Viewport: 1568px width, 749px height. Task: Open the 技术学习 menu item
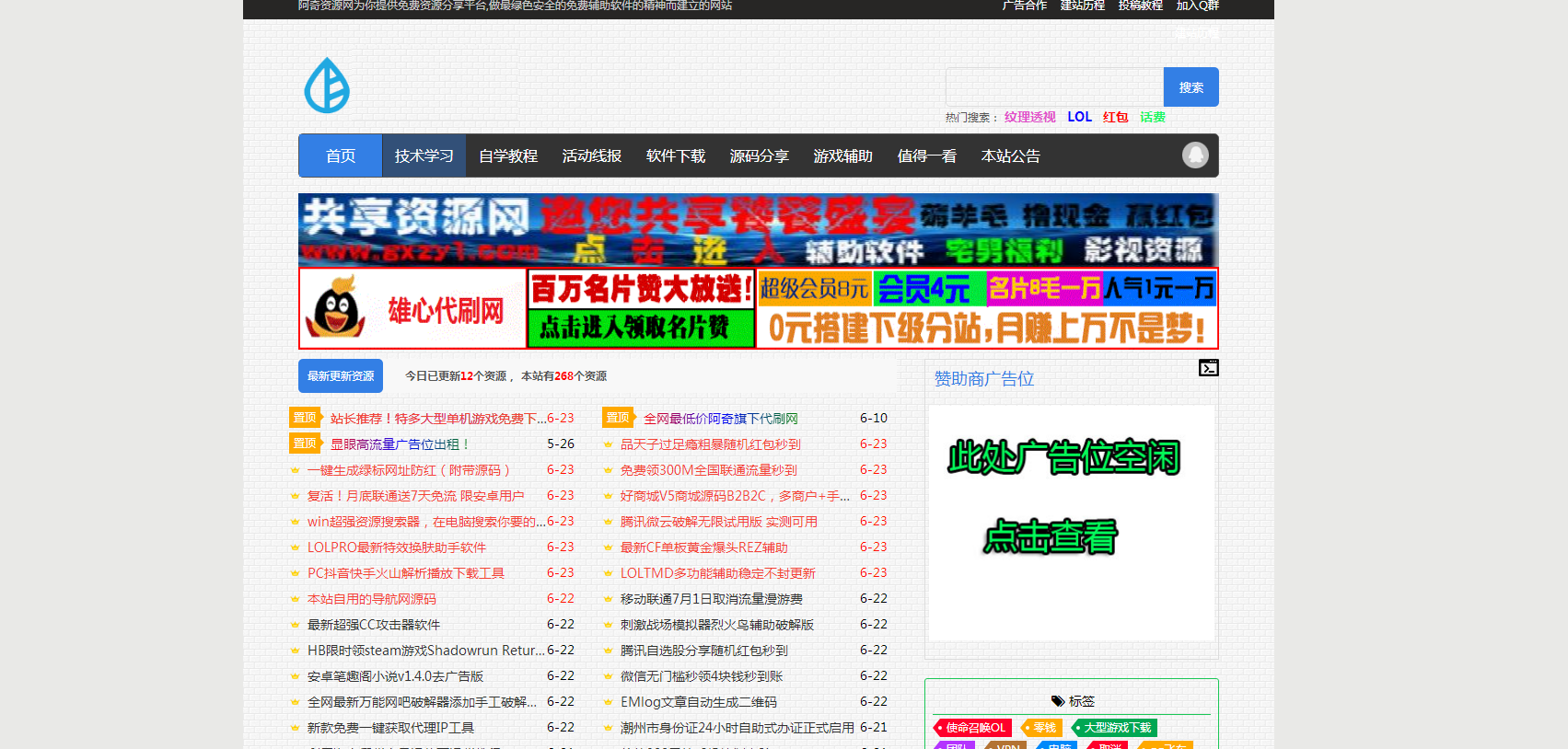coord(424,156)
